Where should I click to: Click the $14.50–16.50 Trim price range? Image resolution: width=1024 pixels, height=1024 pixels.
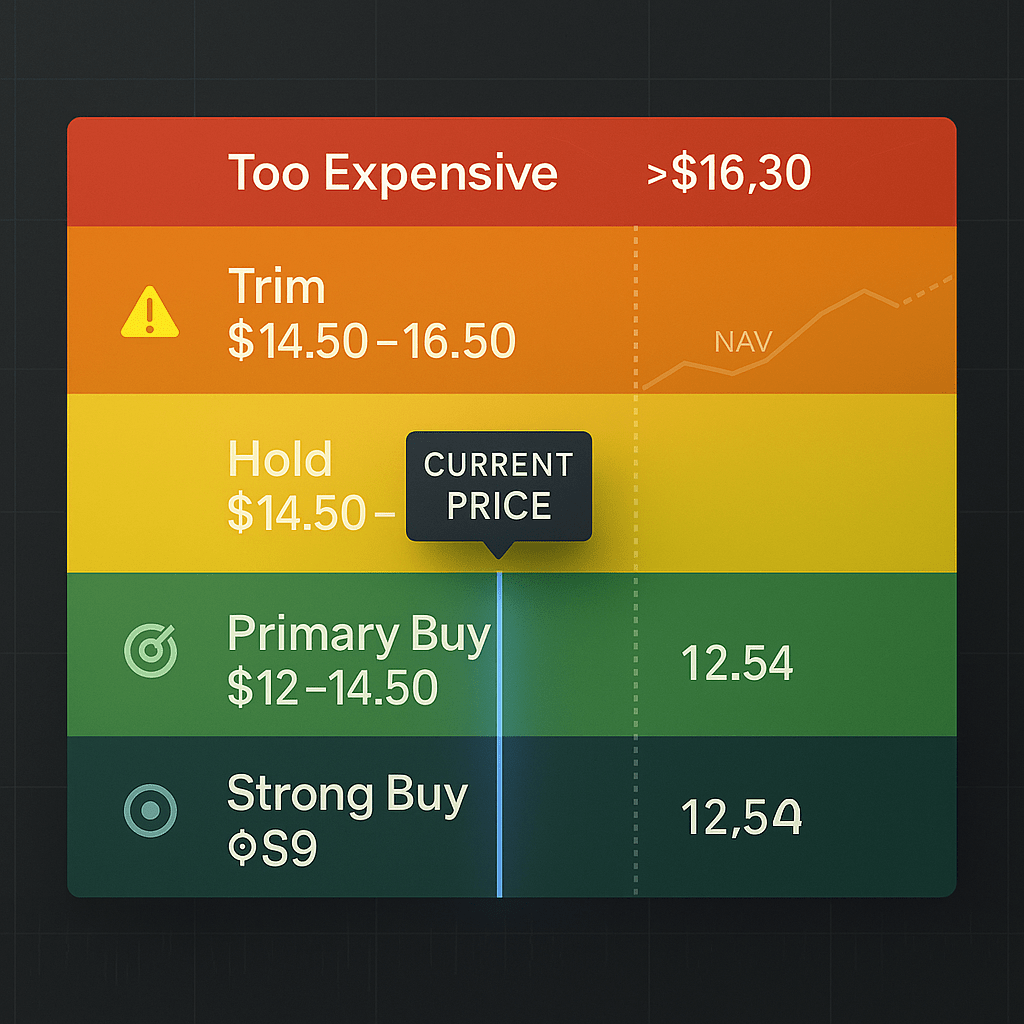coord(371,341)
